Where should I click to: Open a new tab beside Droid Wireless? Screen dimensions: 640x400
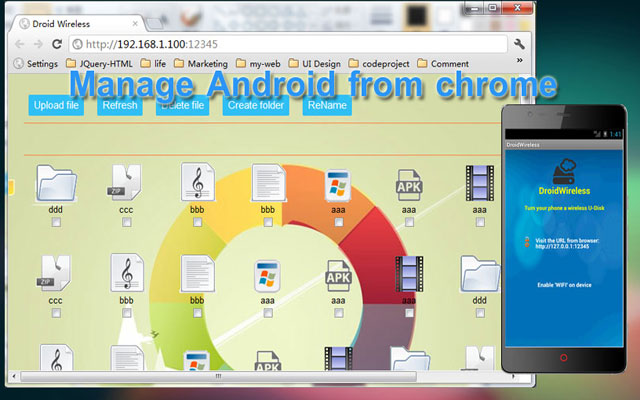pyautogui.click(x=154, y=24)
